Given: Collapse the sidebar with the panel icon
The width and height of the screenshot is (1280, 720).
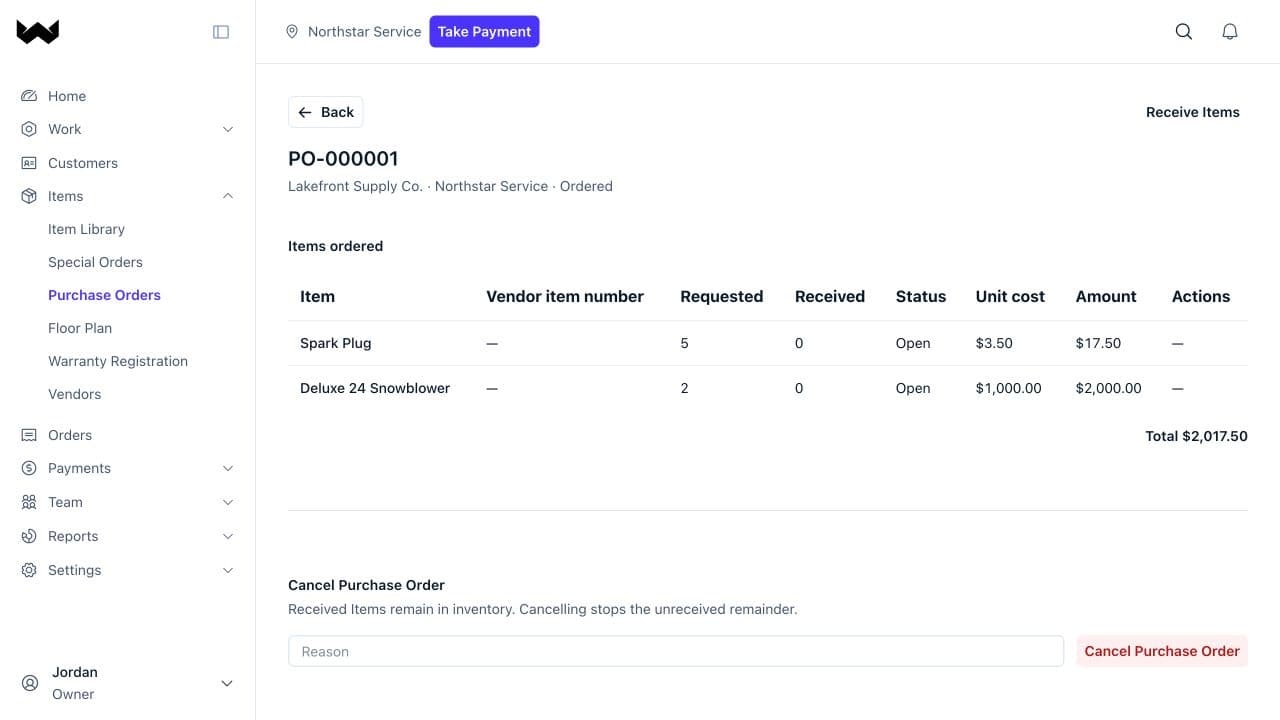Looking at the screenshot, I should (221, 32).
